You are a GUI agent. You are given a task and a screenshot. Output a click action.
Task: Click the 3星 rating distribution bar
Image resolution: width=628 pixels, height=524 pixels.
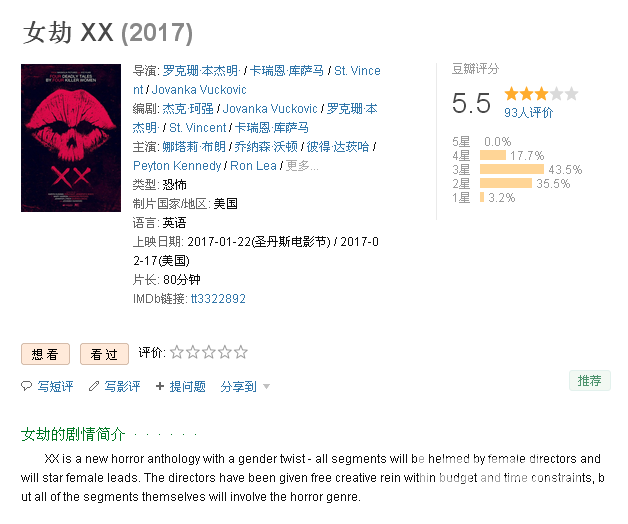511,169
